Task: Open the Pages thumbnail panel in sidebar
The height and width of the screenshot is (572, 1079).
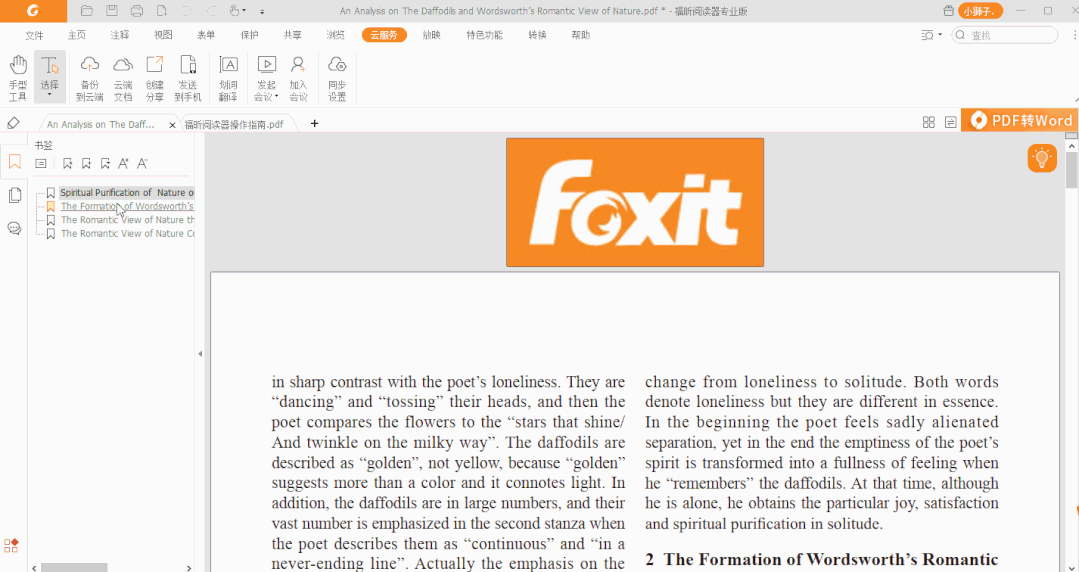Action: click(14, 195)
